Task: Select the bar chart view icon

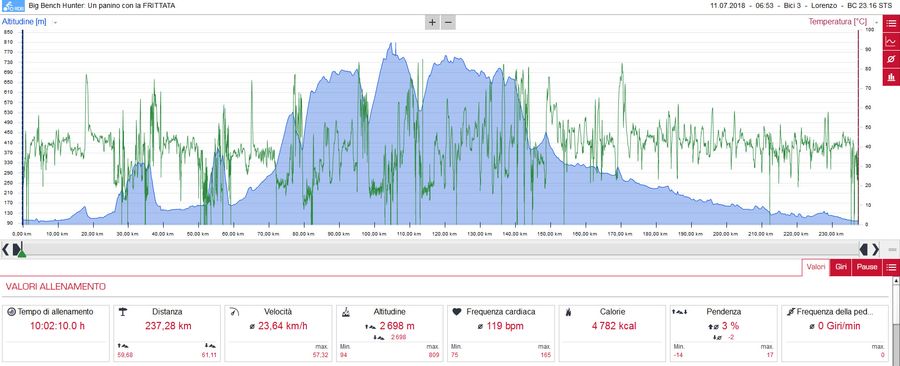Action: click(891, 77)
